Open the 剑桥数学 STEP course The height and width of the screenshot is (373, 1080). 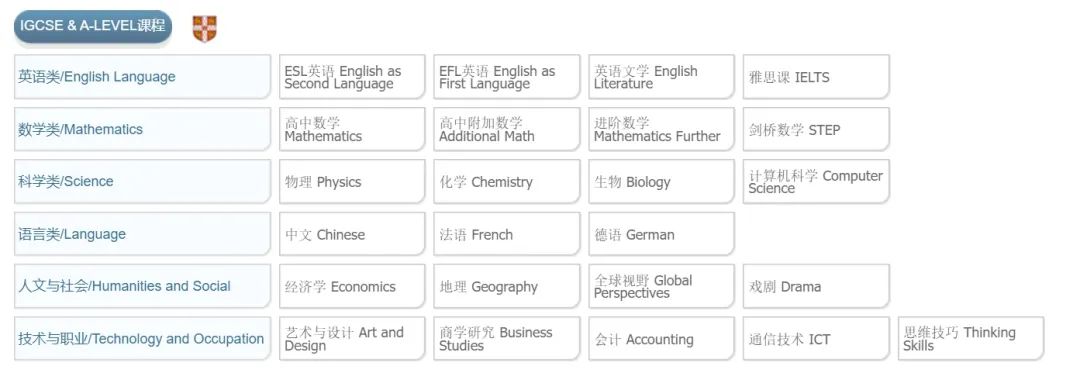[816, 129]
